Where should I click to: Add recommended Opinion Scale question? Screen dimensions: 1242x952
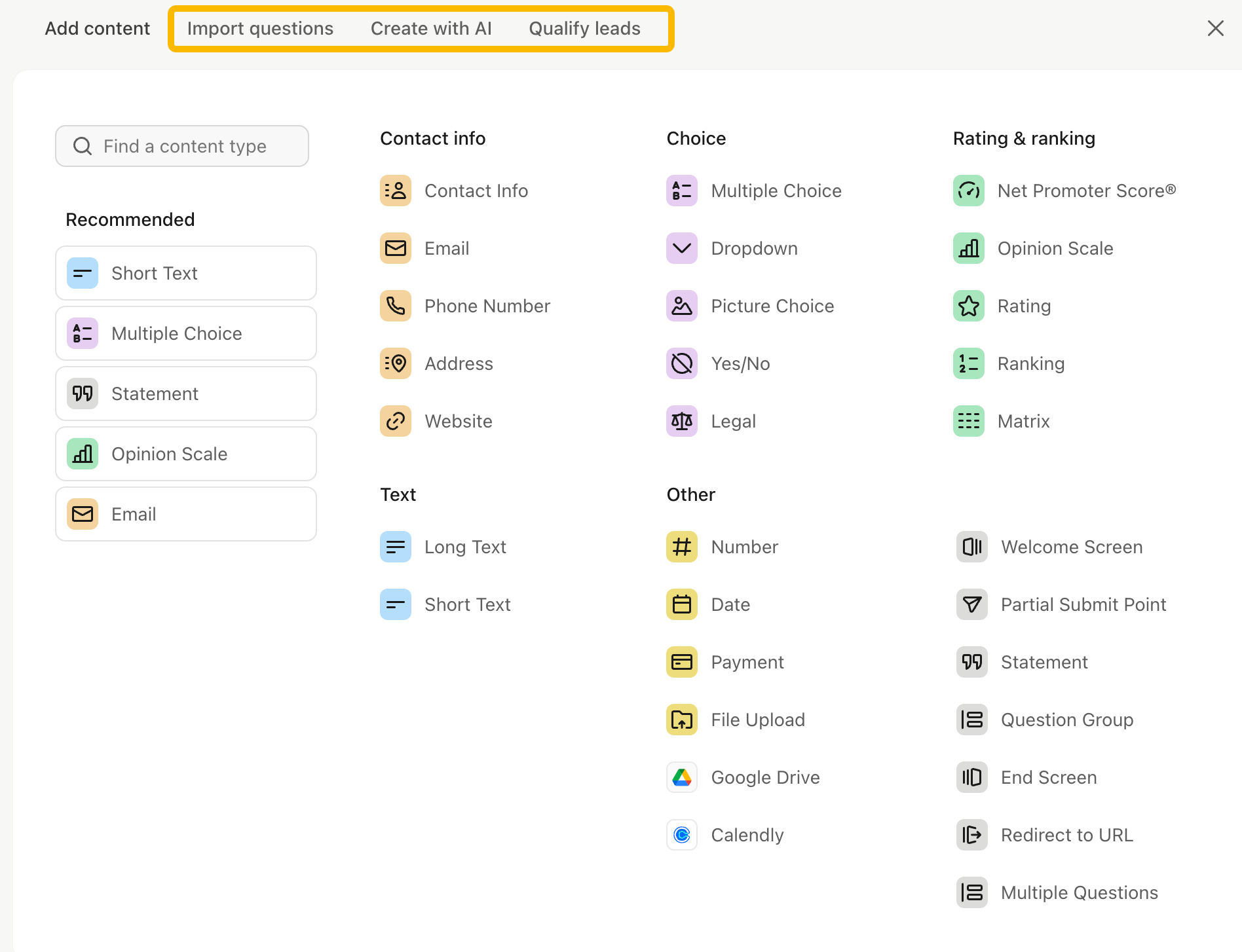[186, 454]
